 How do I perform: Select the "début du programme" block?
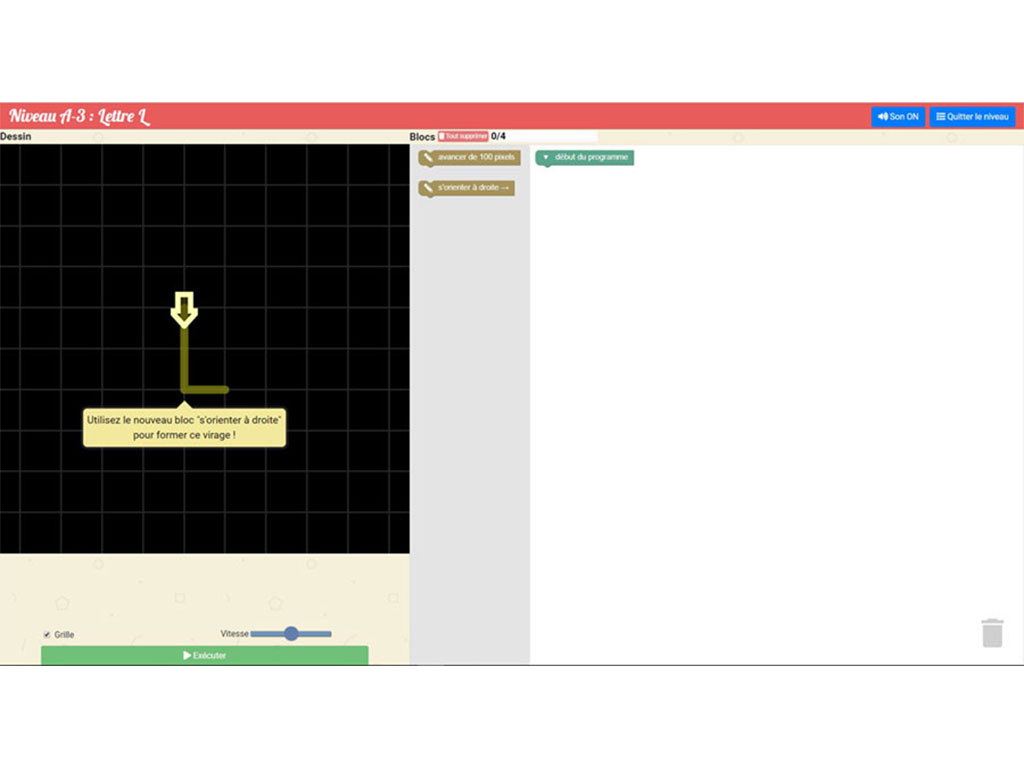coord(591,158)
